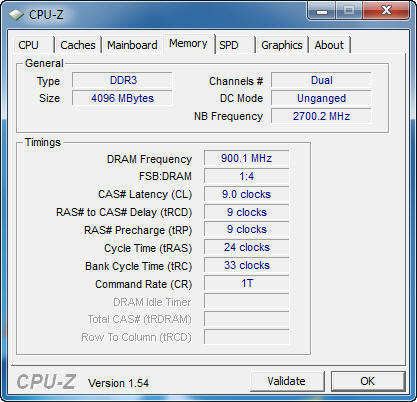The width and height of the screenshot is (417, 402).
Task: Click the Cycle Time (tRAS) label
Action: [x=148, y=248]
